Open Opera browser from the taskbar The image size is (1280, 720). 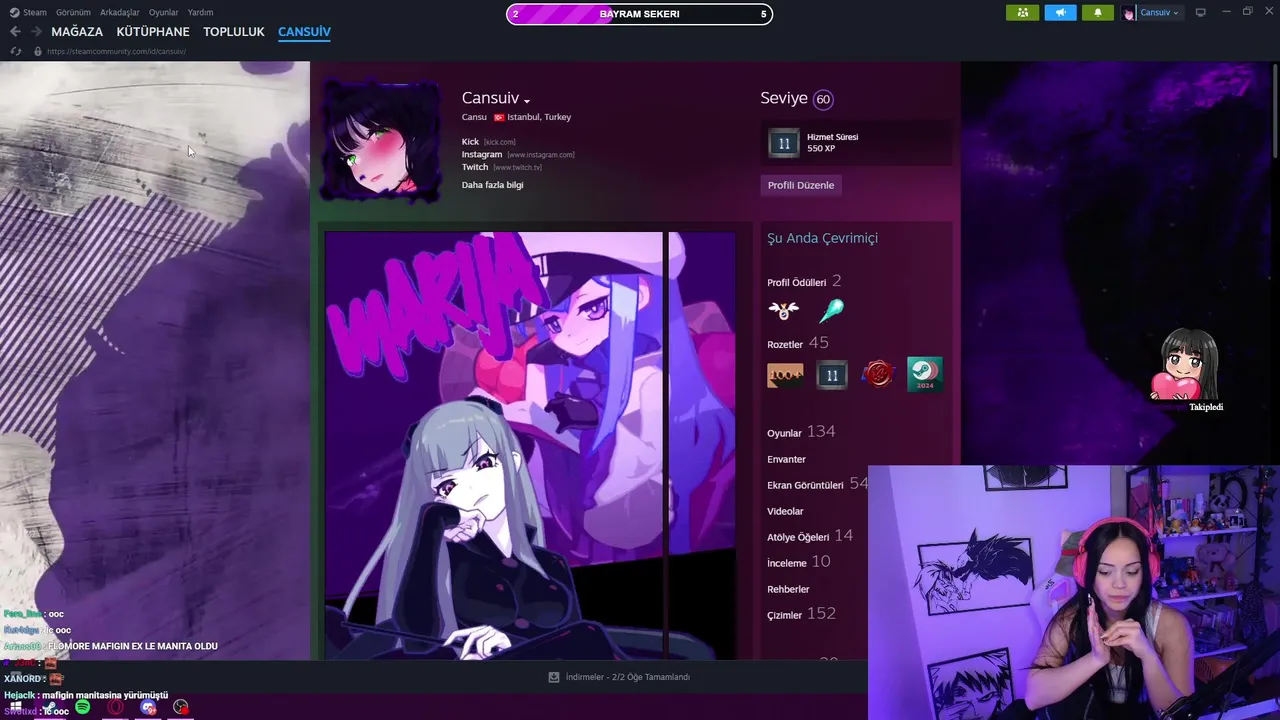pos(116,707)
